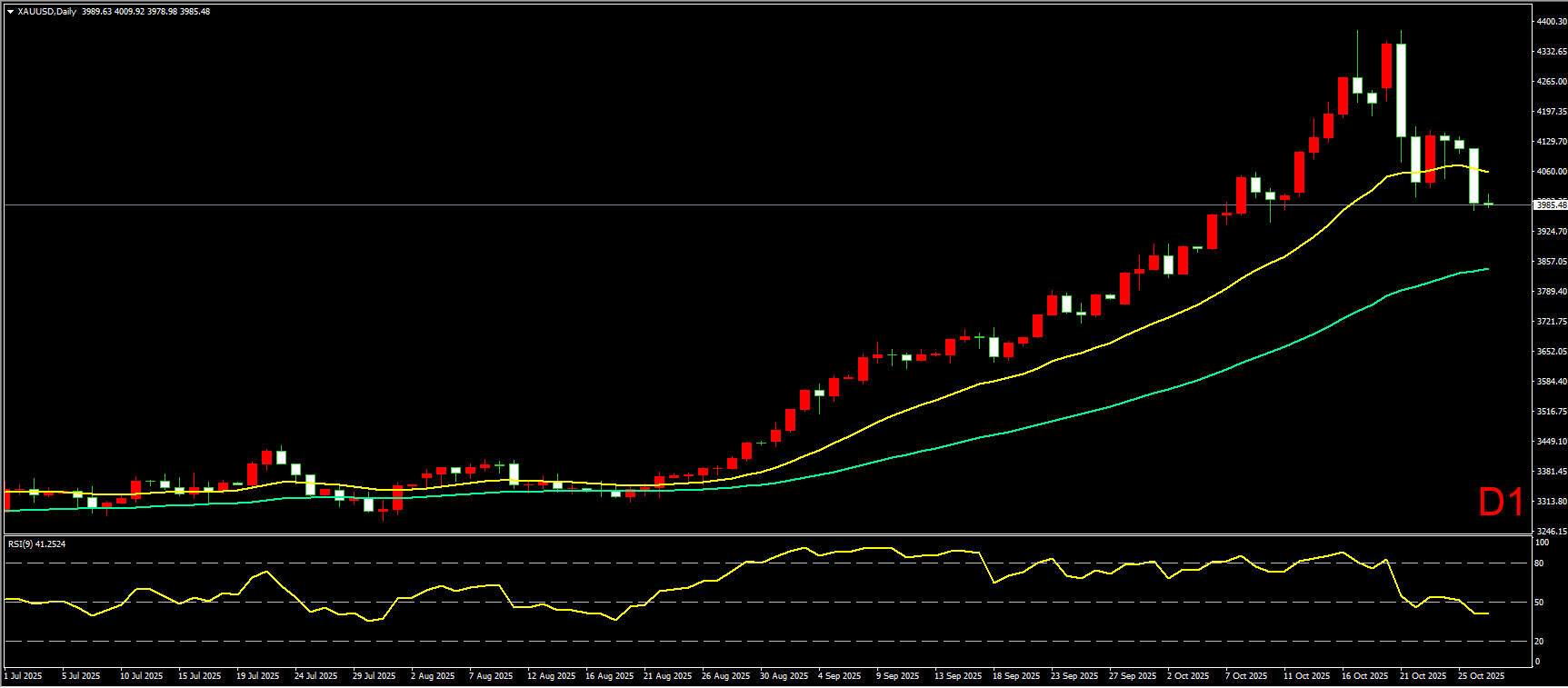This screenshot has width=1568, height=688.
Task: Click the red D1 timeframe label
Action: (x=1500, y=502)
